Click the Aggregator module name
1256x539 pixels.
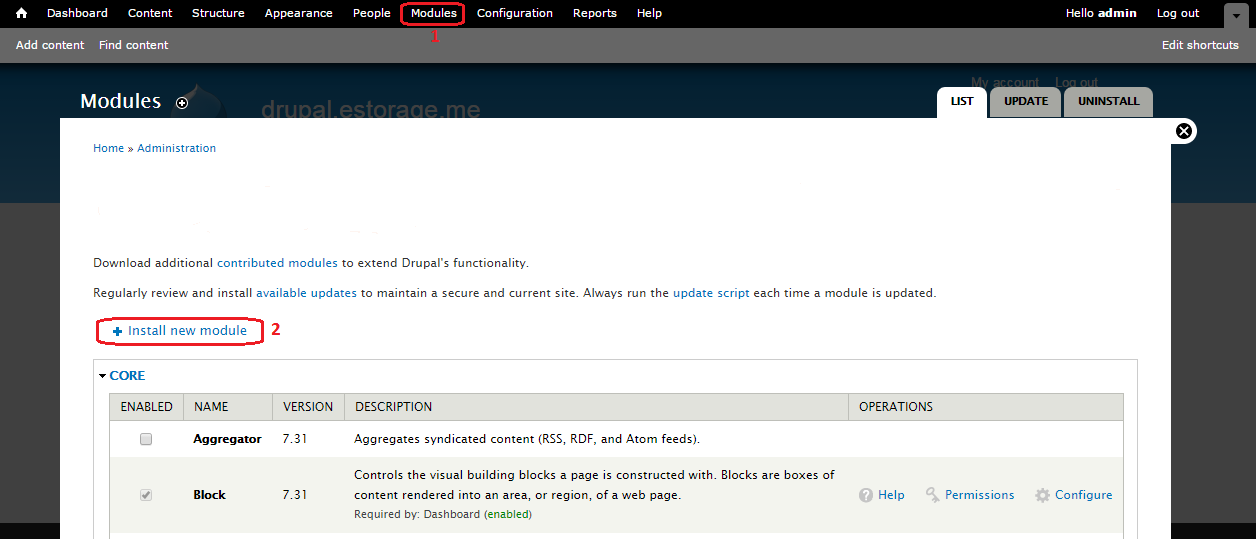tap(227, 439)
